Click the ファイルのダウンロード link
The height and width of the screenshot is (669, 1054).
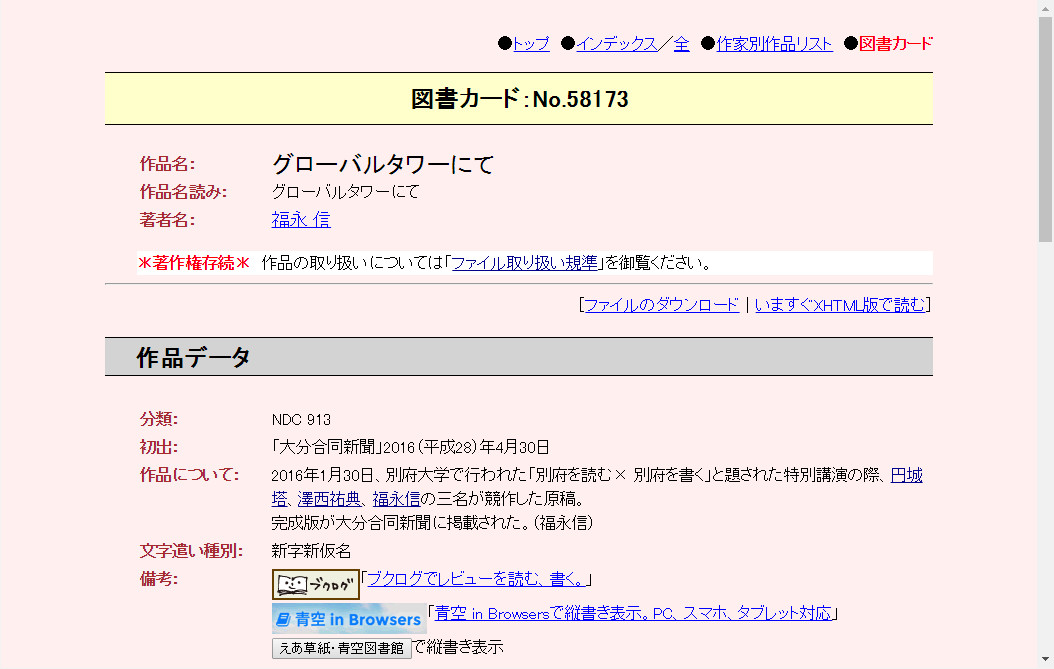659,304
